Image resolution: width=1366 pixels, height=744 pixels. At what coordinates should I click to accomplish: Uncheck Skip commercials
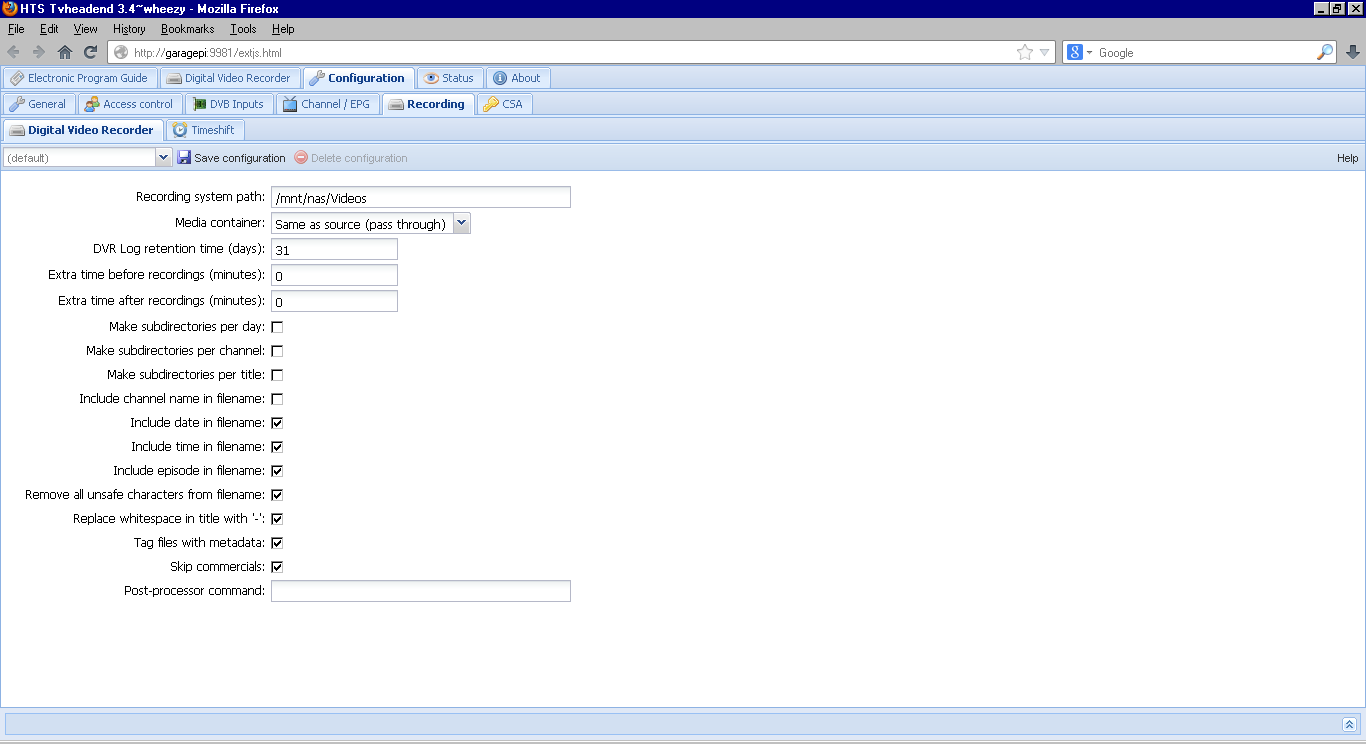[277, 566]
